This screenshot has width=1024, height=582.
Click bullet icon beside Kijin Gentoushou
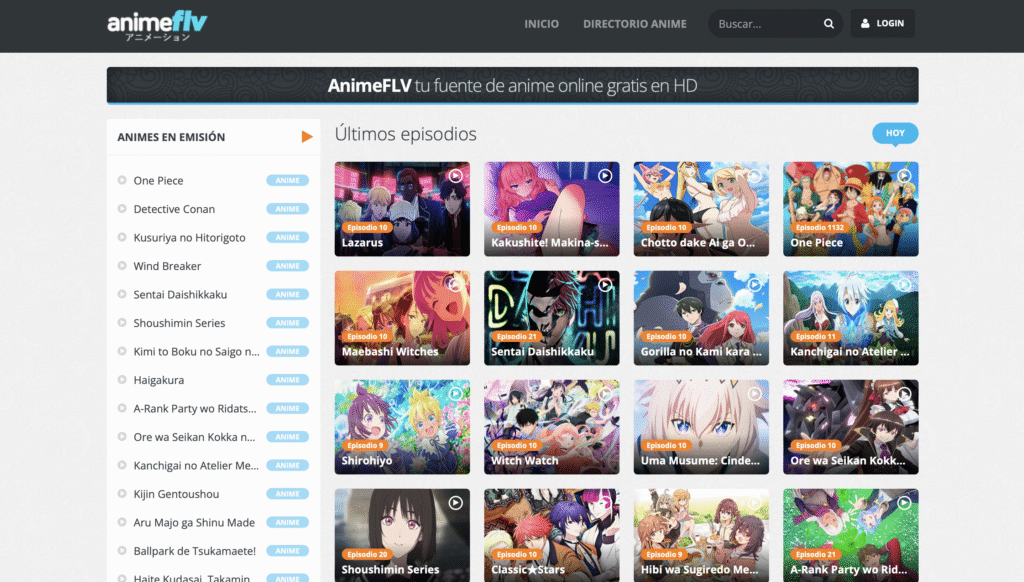pos(122,494)
